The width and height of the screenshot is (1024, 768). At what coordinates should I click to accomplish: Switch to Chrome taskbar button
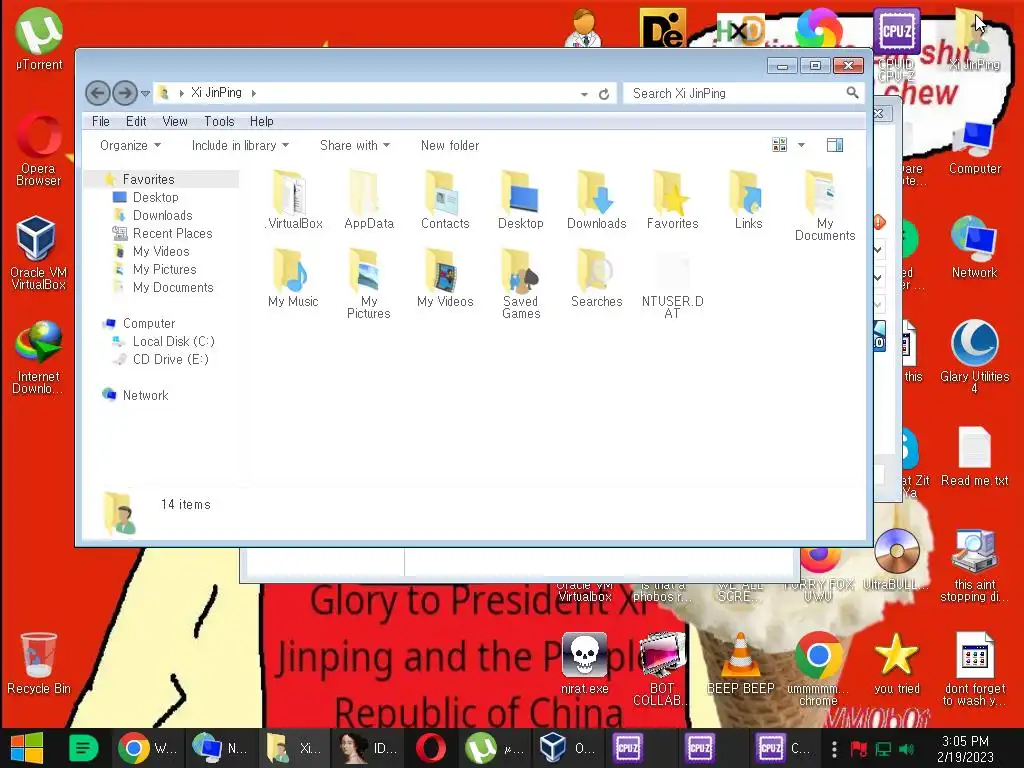click(x=148, y=748)
